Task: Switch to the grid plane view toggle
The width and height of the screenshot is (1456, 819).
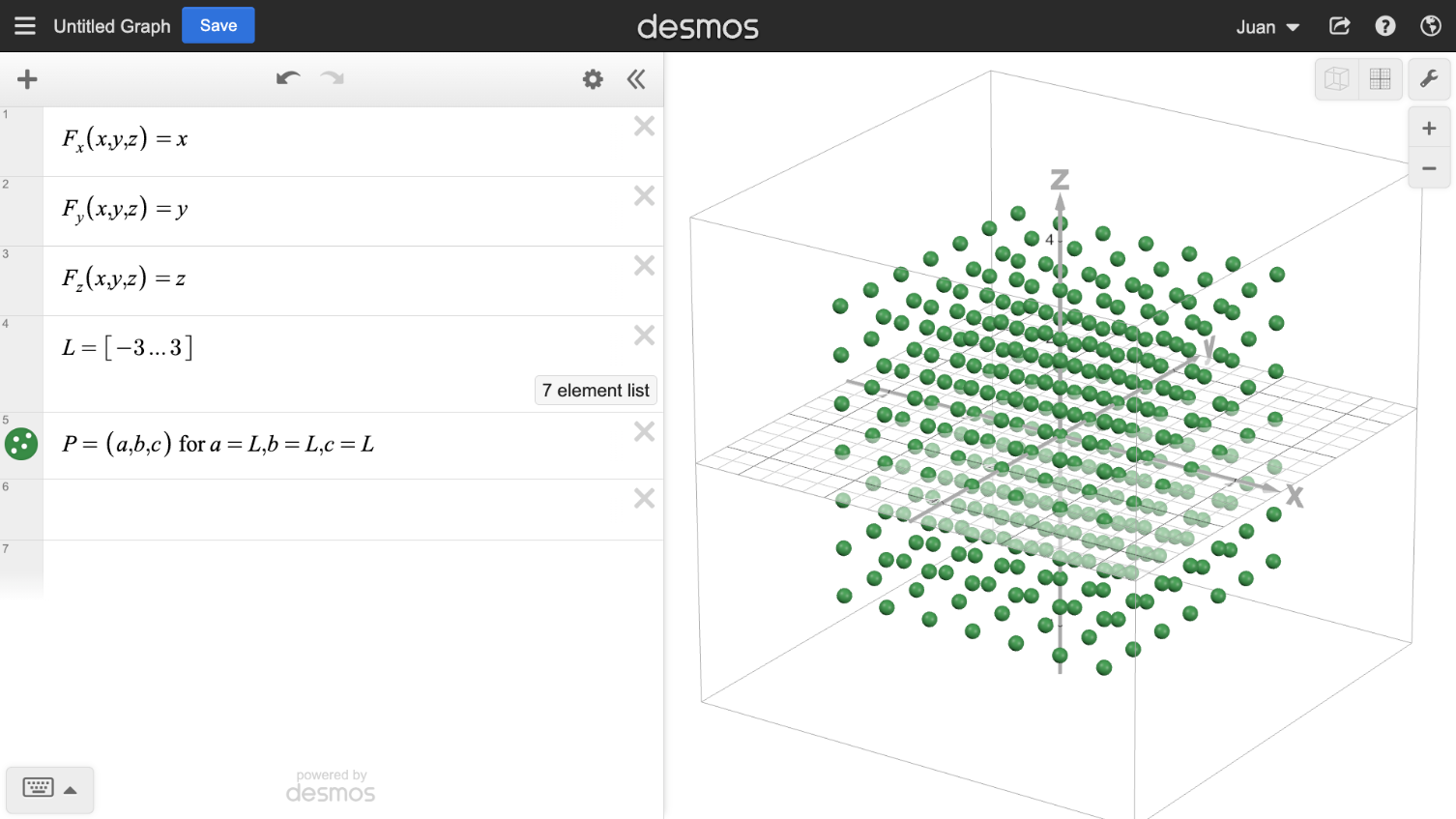Action: [1381, 79]
